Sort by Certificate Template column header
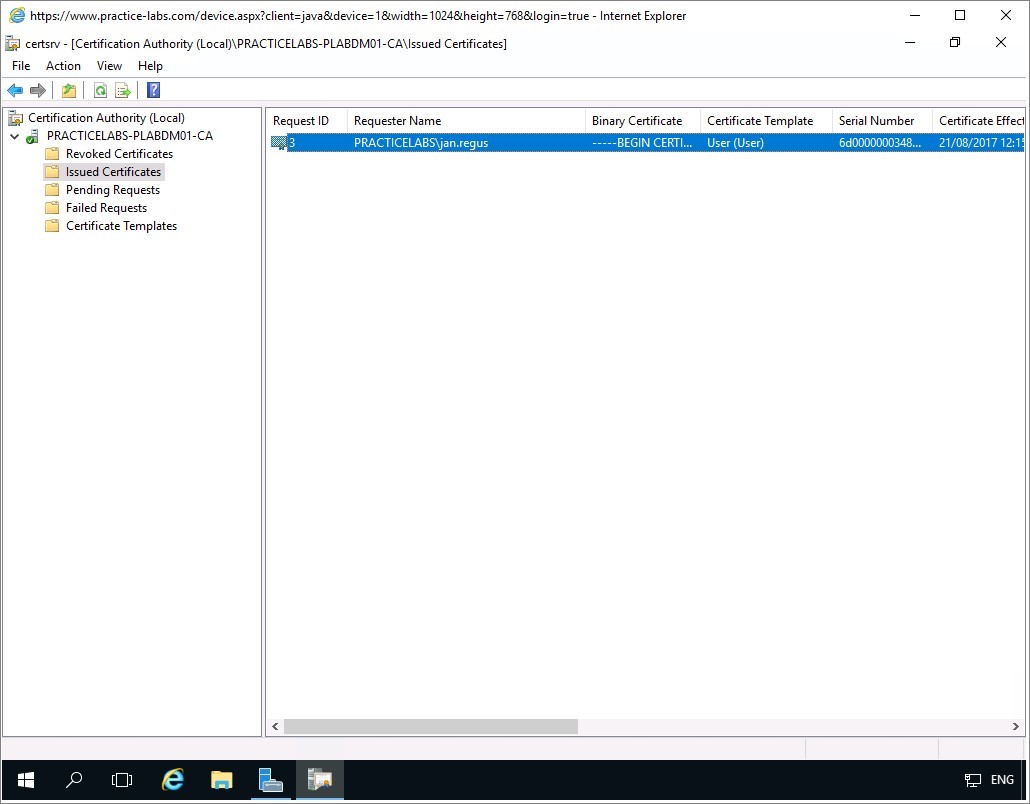The width and height of the screenshot is (1030, 804). coord(766,121)
